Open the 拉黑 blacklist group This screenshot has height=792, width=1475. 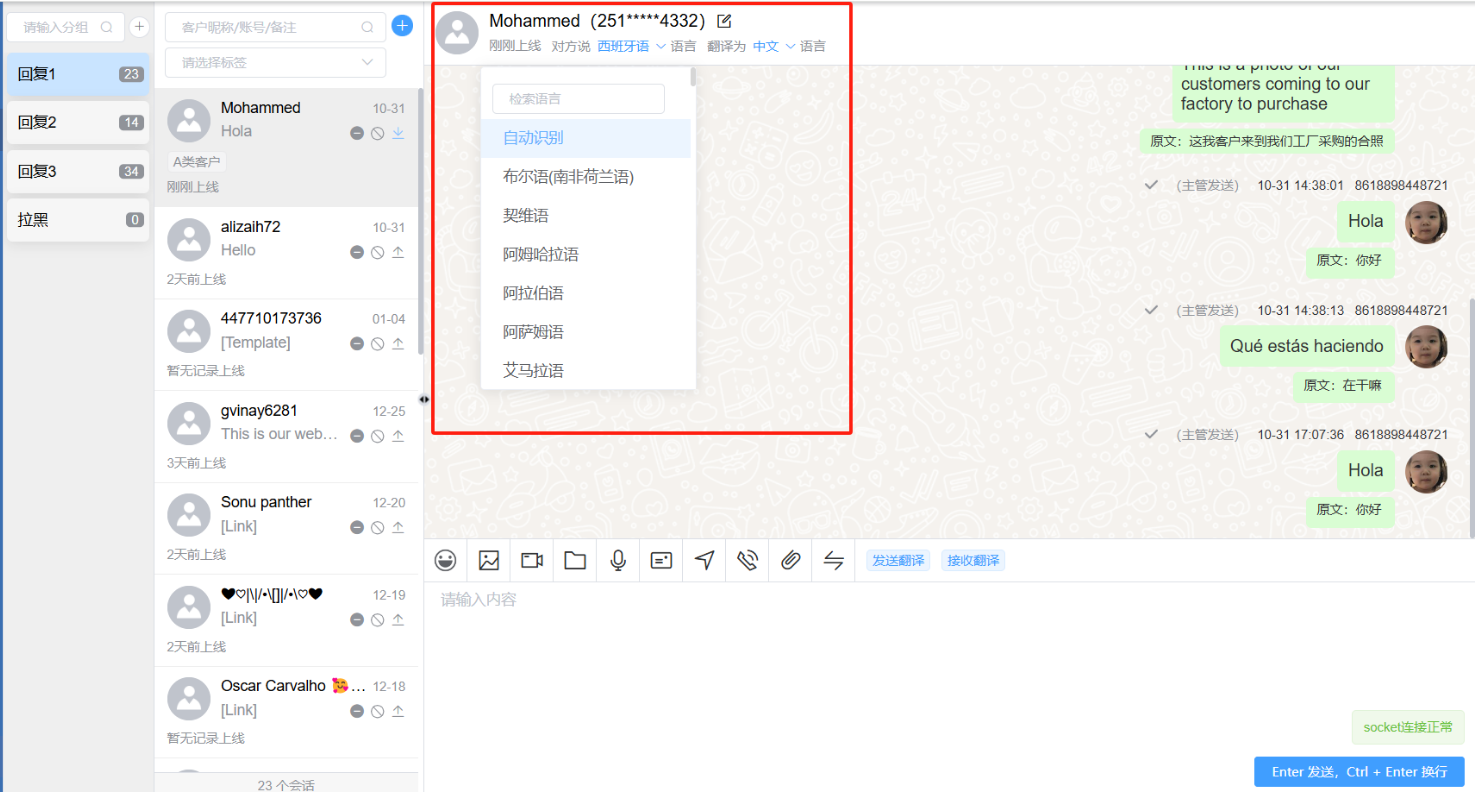(x=78, y=220)
